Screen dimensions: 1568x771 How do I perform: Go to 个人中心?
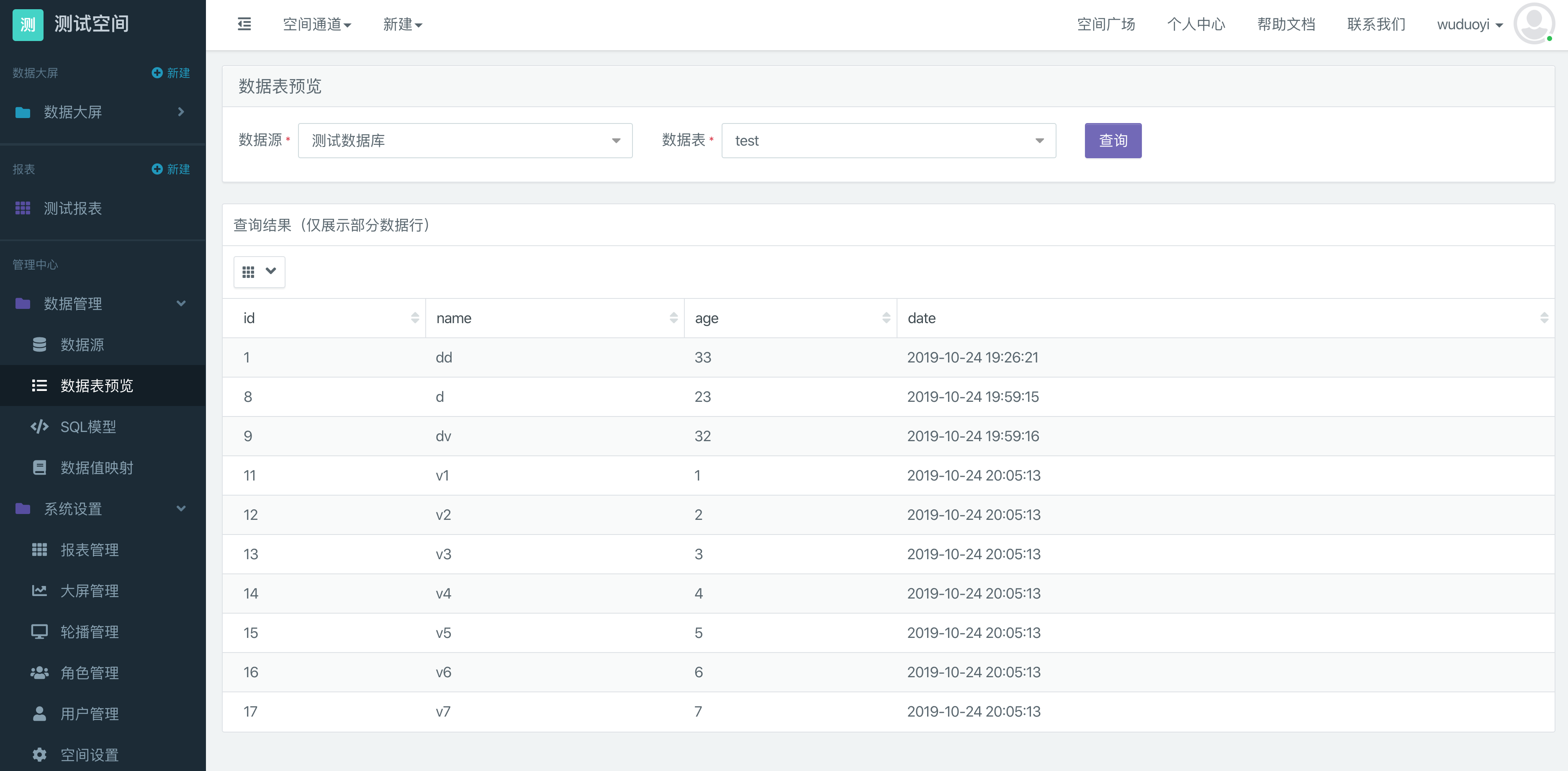[1196, 24]
